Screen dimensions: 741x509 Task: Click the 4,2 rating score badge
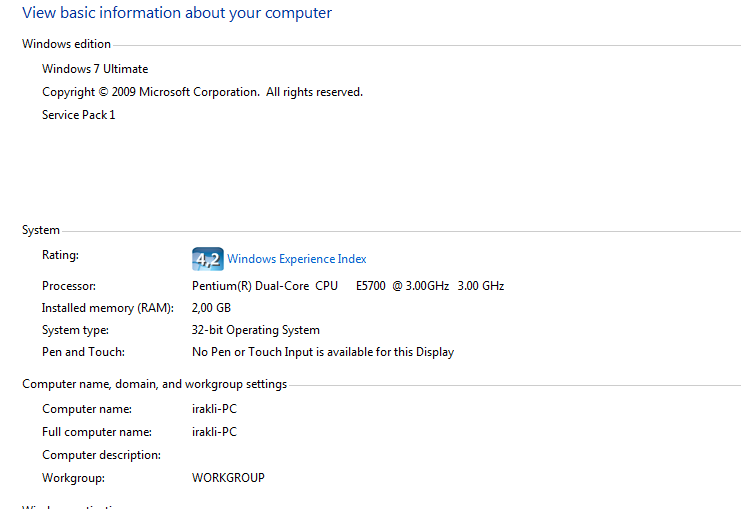[x=207, y=259]
